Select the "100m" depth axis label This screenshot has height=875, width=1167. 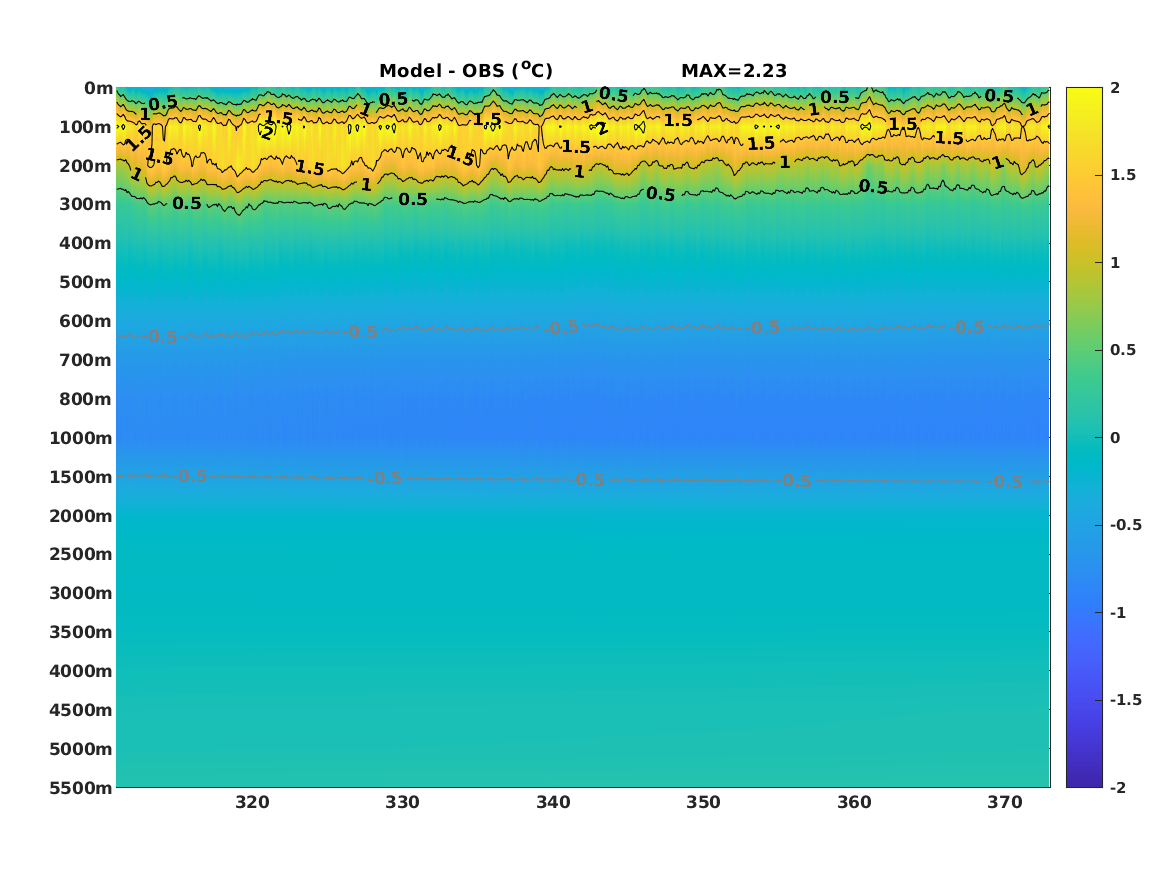pos(86,127)
